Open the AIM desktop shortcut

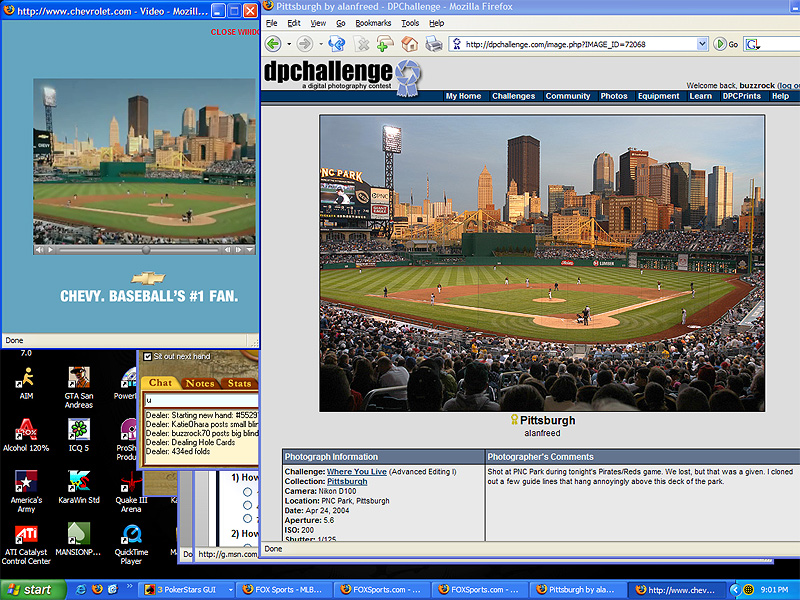click(x=26, y=383)
